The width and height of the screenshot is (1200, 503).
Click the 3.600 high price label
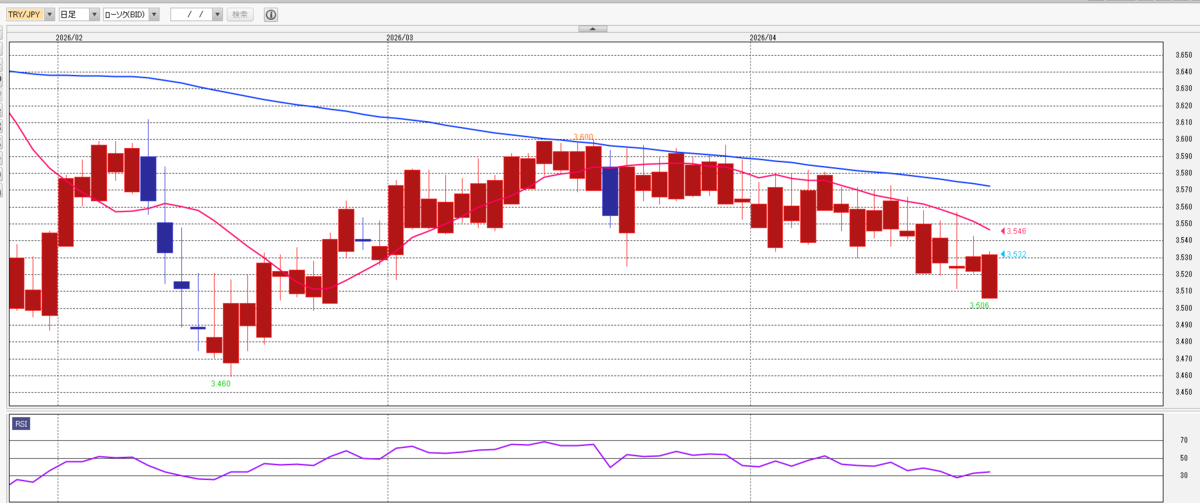tap(584, 137)
